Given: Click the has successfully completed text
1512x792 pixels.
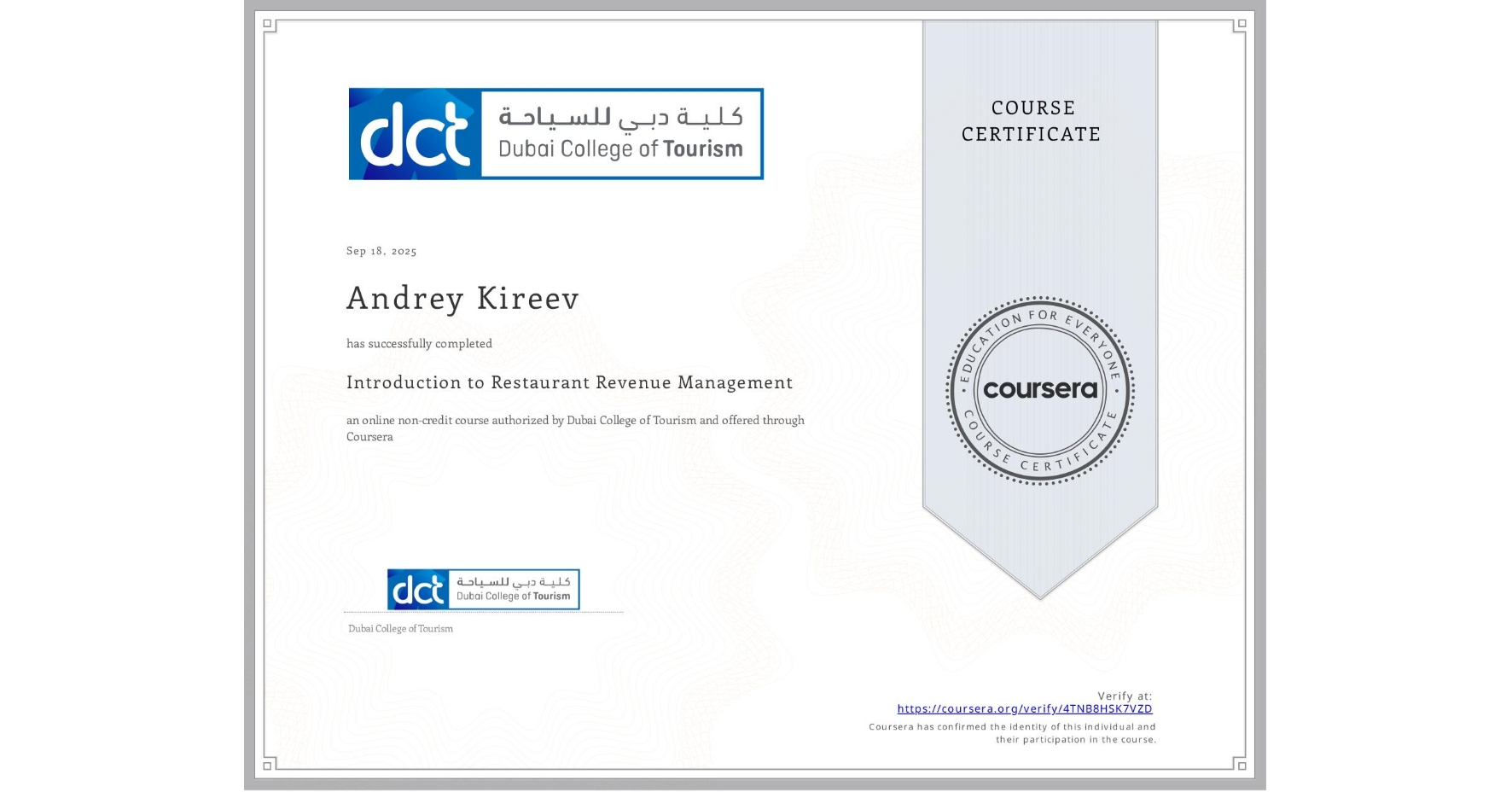Looking at the screenshot, I should tap(419, 343).
